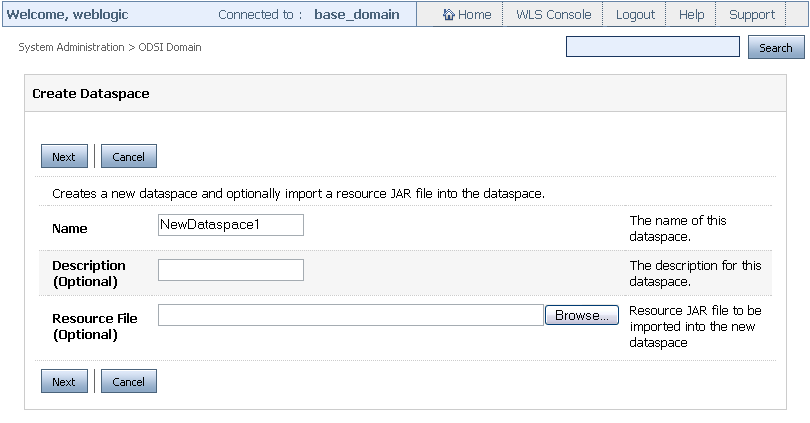Click the Create Dataspace heading
This screenshot has width=810, height=423.
pos(91,93)
